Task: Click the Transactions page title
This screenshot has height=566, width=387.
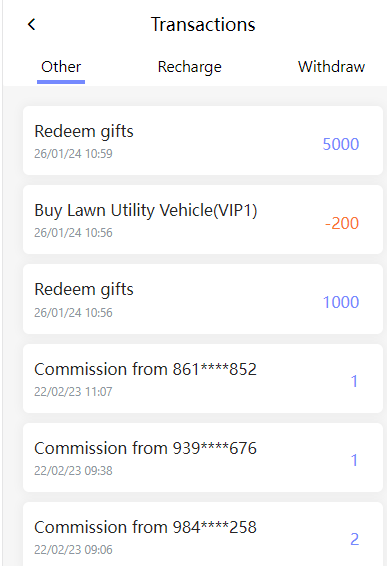Action: (203, 25)
